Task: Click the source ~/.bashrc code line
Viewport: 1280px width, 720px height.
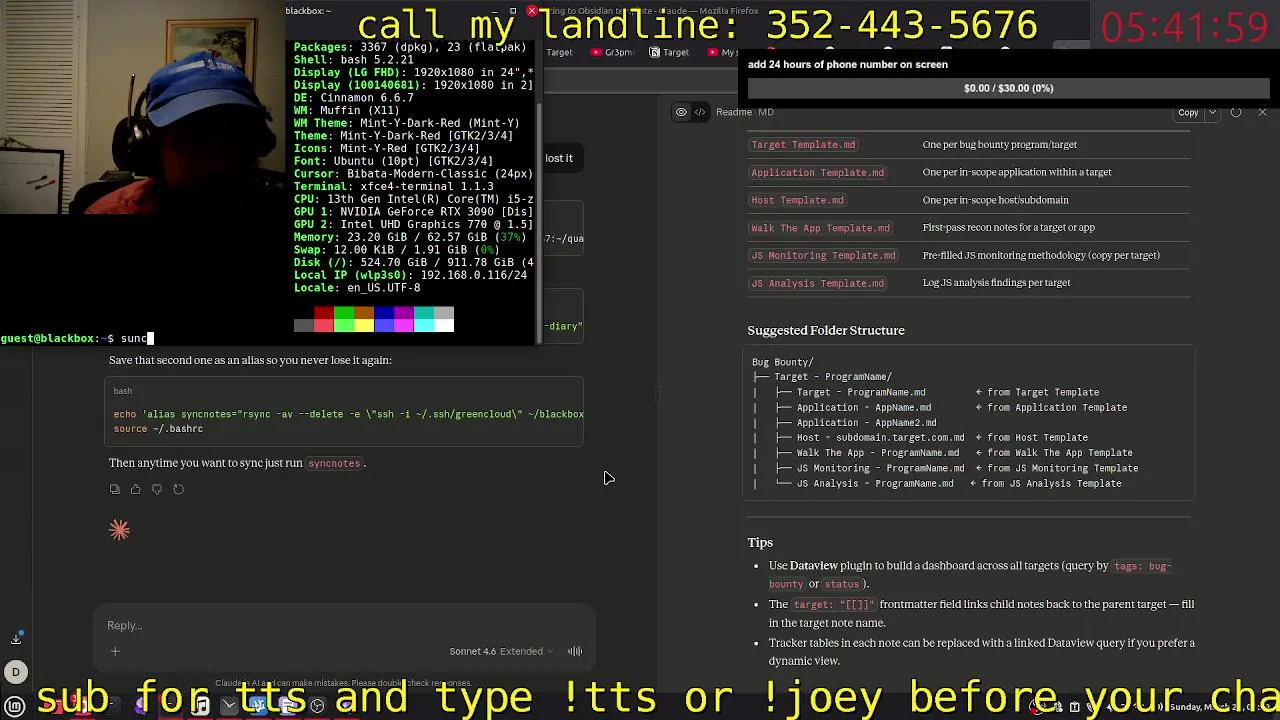Action: [158, 429]
